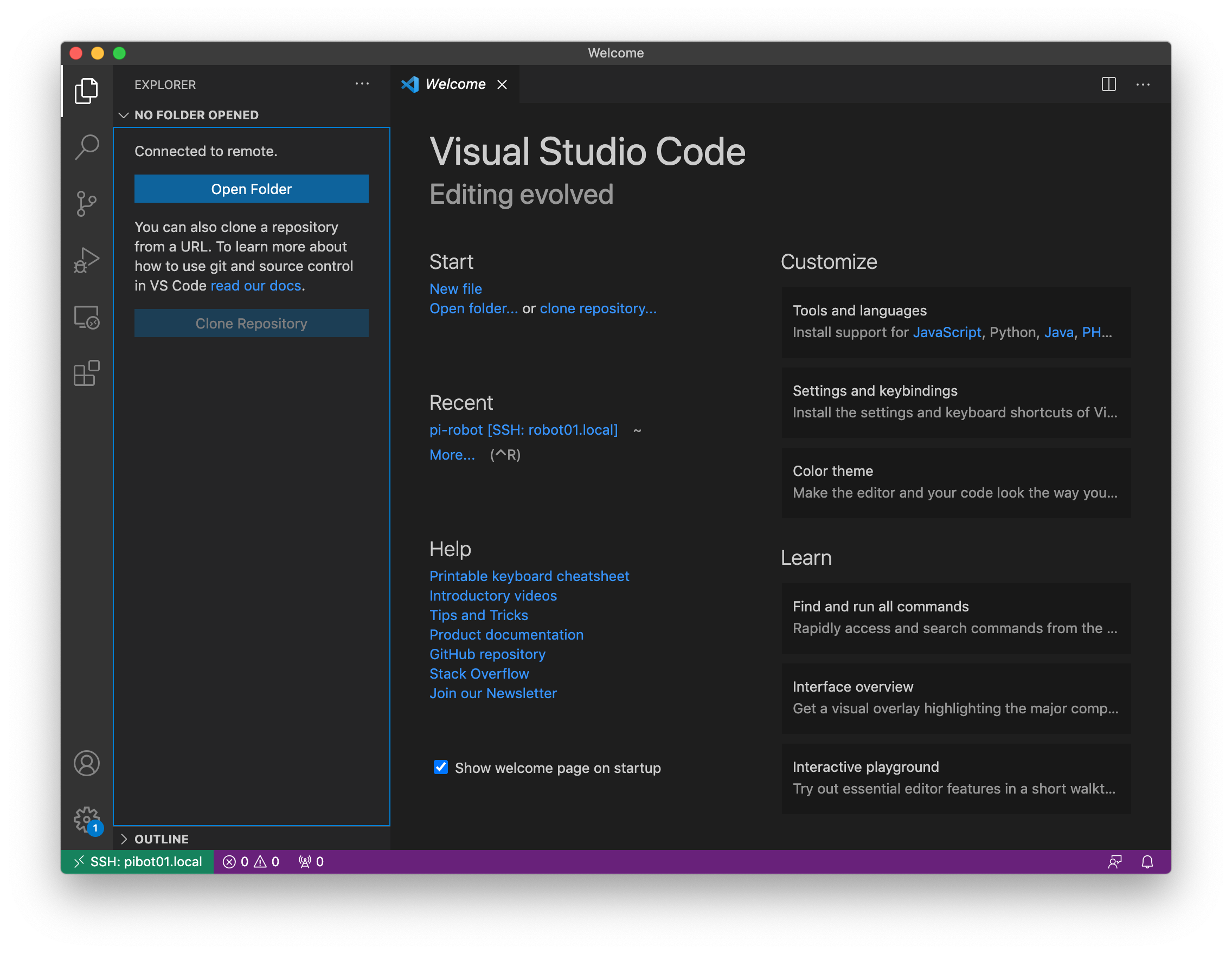Click the split editor layout button

tap(1109, 84)
